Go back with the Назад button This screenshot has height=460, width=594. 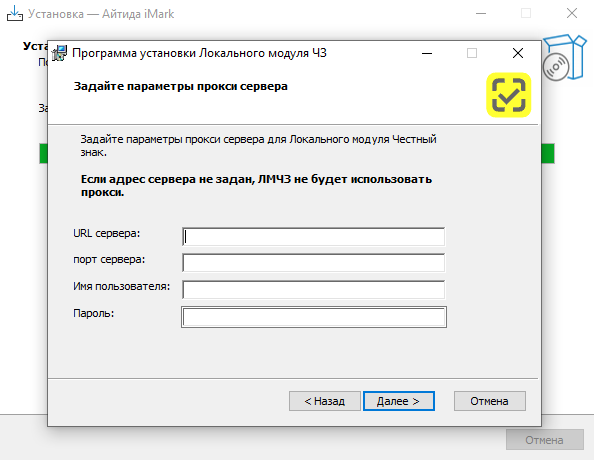tap(325, 401)
